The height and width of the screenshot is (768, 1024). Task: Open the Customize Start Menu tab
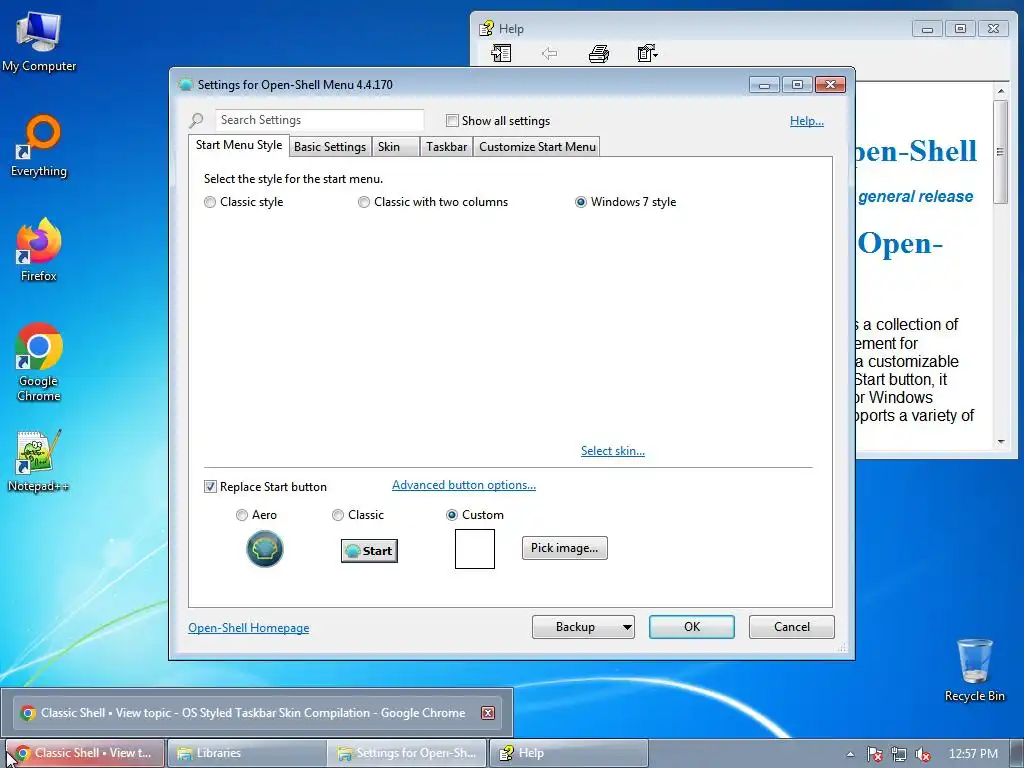(x=537, y=146)
